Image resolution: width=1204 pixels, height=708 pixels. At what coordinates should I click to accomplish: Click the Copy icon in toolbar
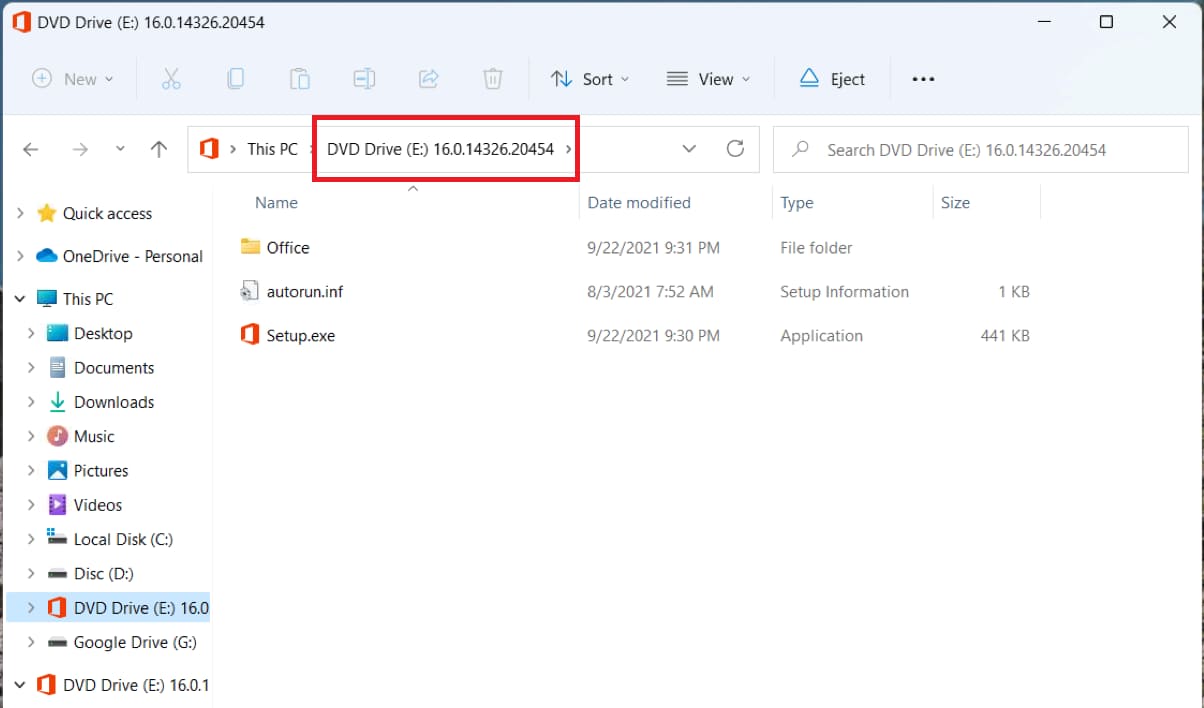235,79
